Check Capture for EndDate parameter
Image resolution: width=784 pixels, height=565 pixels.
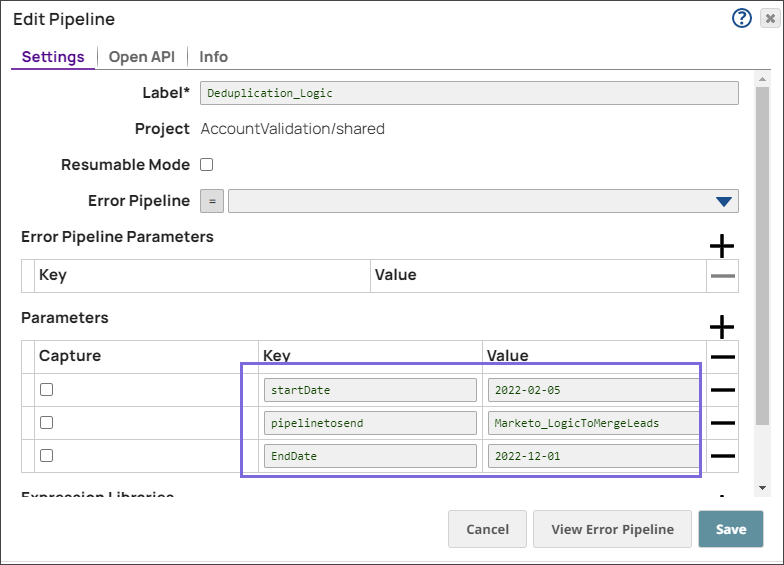46,456
